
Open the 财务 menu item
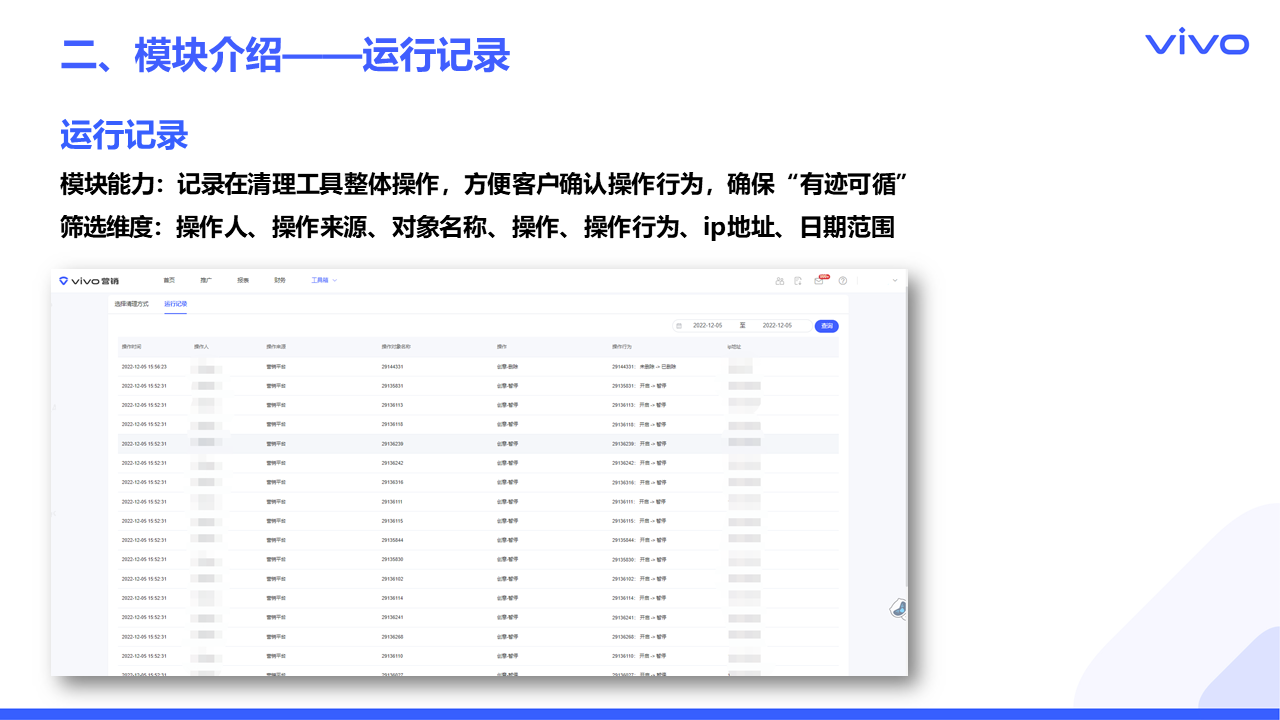tap(280, 281)
